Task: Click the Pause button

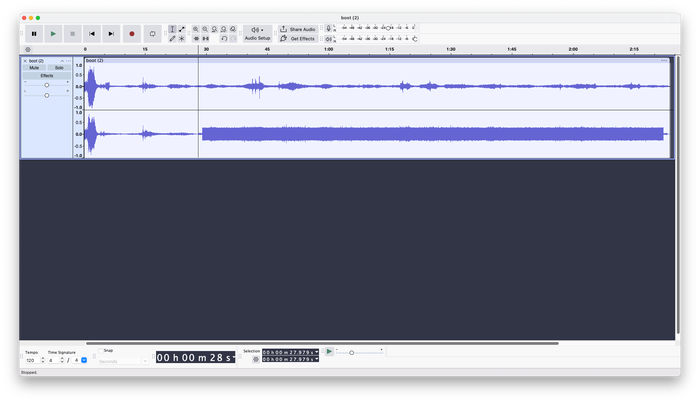Action: [x=34, y=33]
